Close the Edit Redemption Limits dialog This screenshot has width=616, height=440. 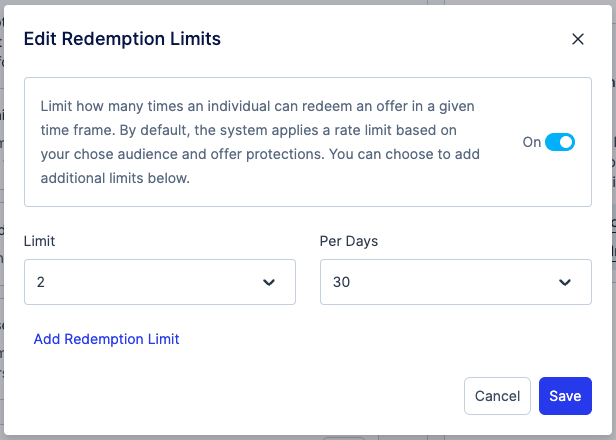pyautogui.click(x=577, y=39)
